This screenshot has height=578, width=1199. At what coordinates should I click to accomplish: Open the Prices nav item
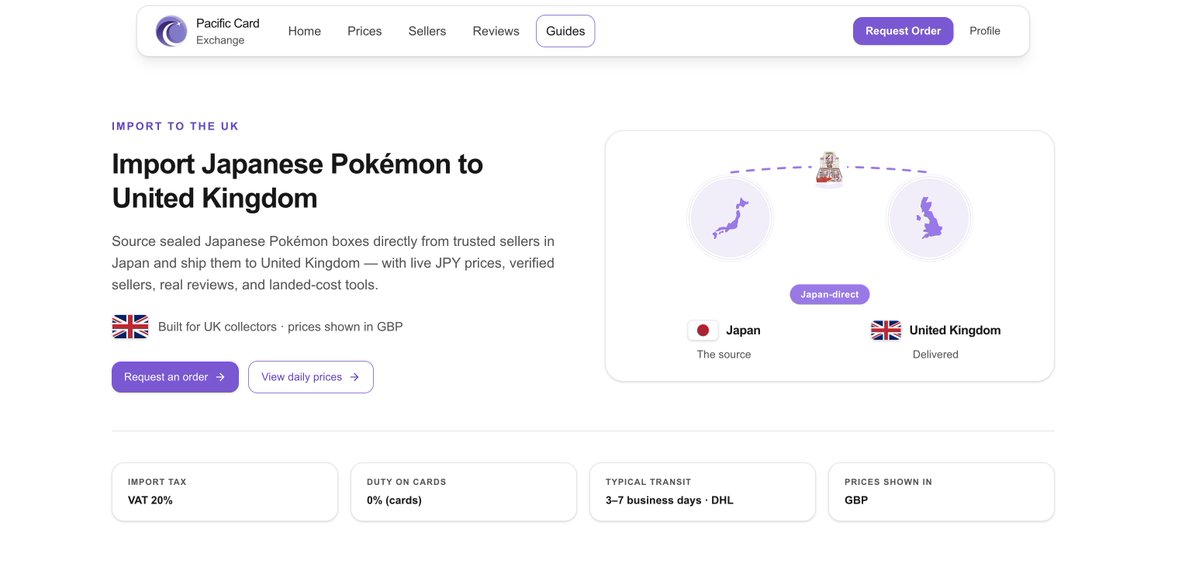(365, 31)
